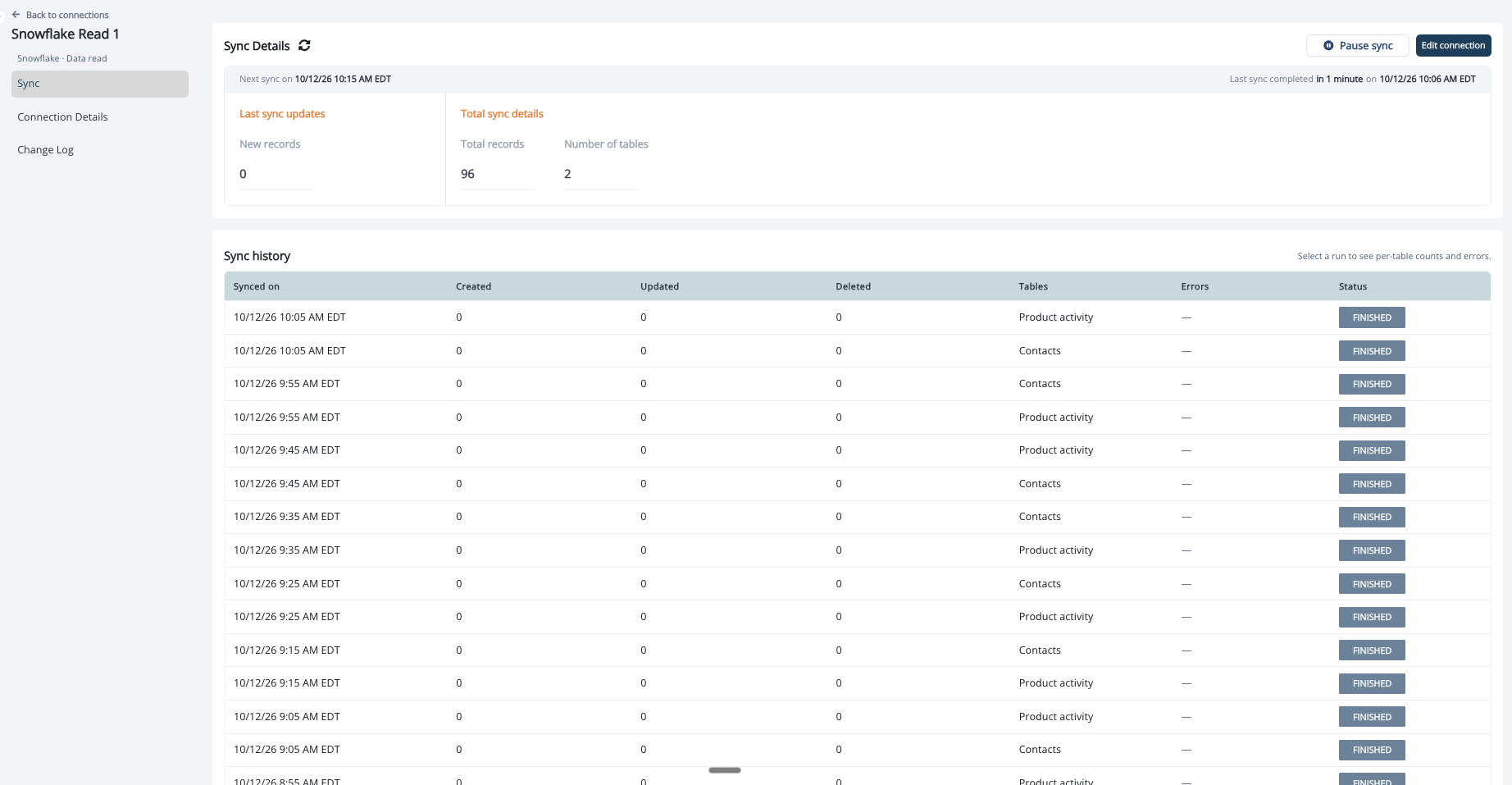
Task: Select the 9:55 AM Product activity run
Action: (857, 418)
